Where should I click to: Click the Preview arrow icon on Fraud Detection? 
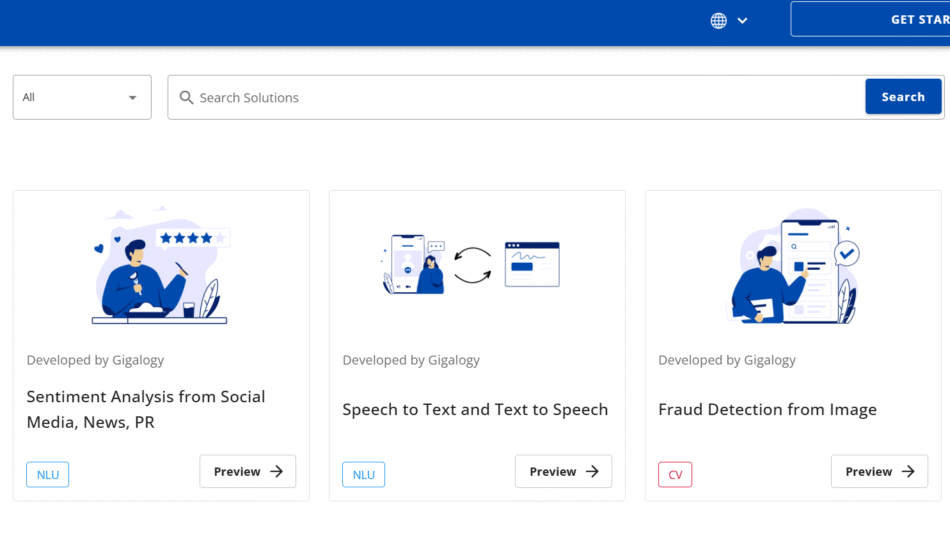(908, 471)
